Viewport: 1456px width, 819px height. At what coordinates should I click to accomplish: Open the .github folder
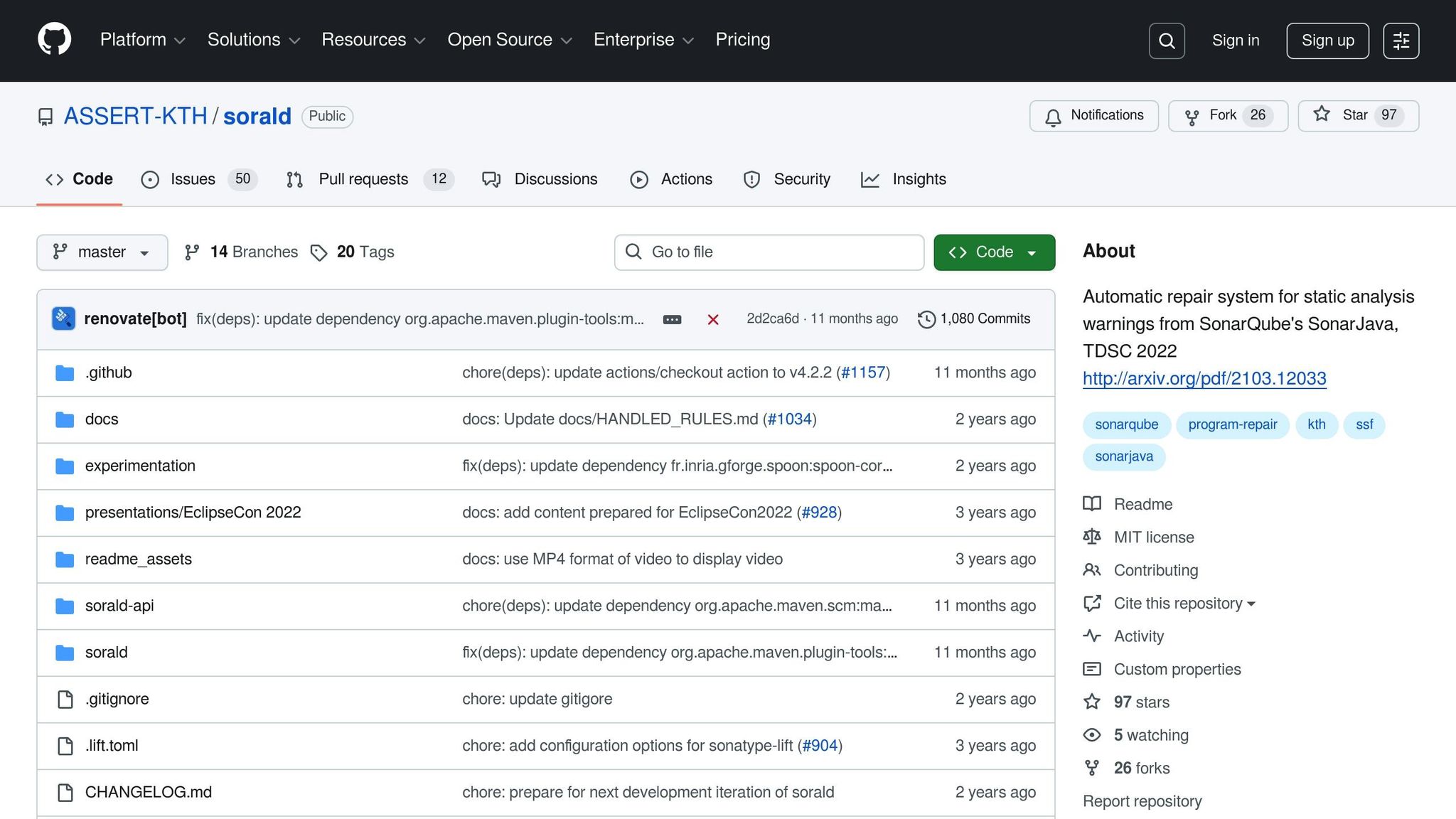point(108,373)
